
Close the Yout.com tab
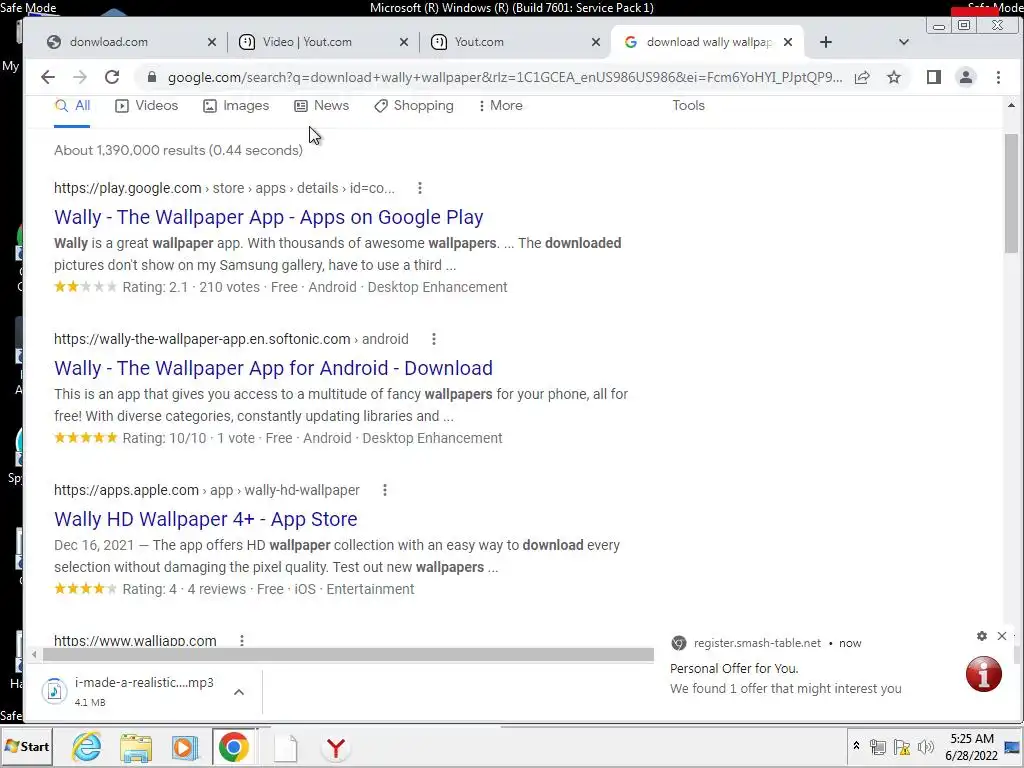(596, 42)
